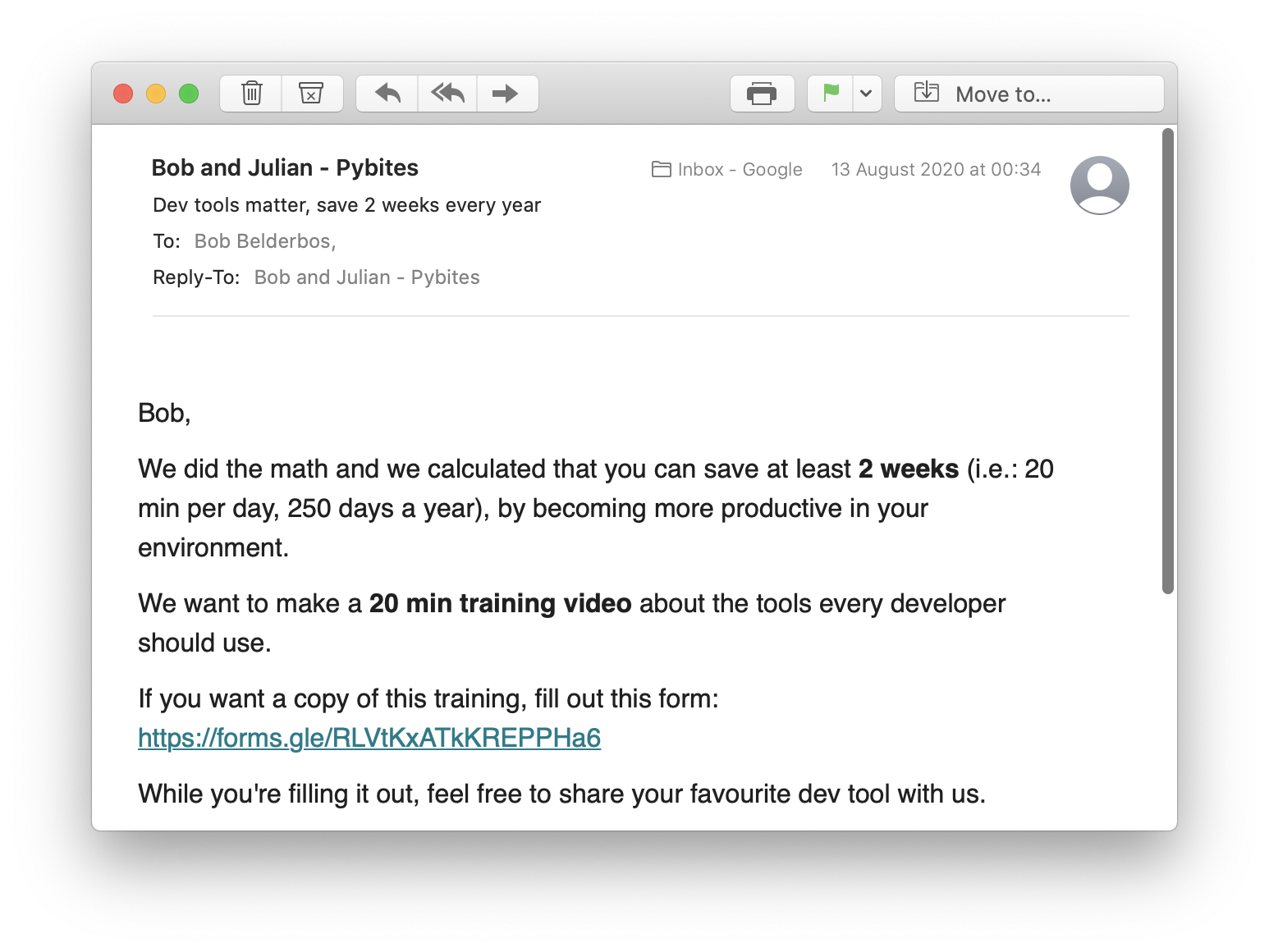Minimize the window with the yellow button

(156, 94)
